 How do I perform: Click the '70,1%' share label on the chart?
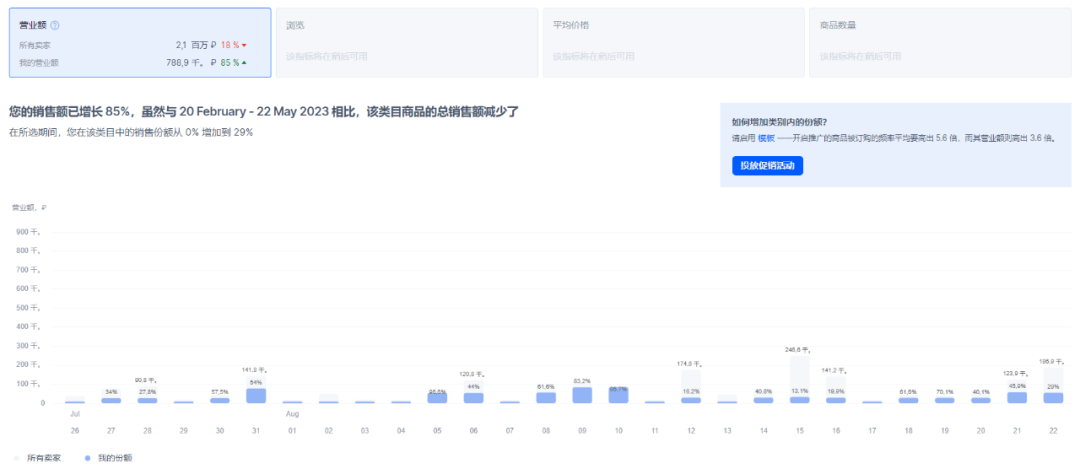pyautogui.click(x=944, y=391)
